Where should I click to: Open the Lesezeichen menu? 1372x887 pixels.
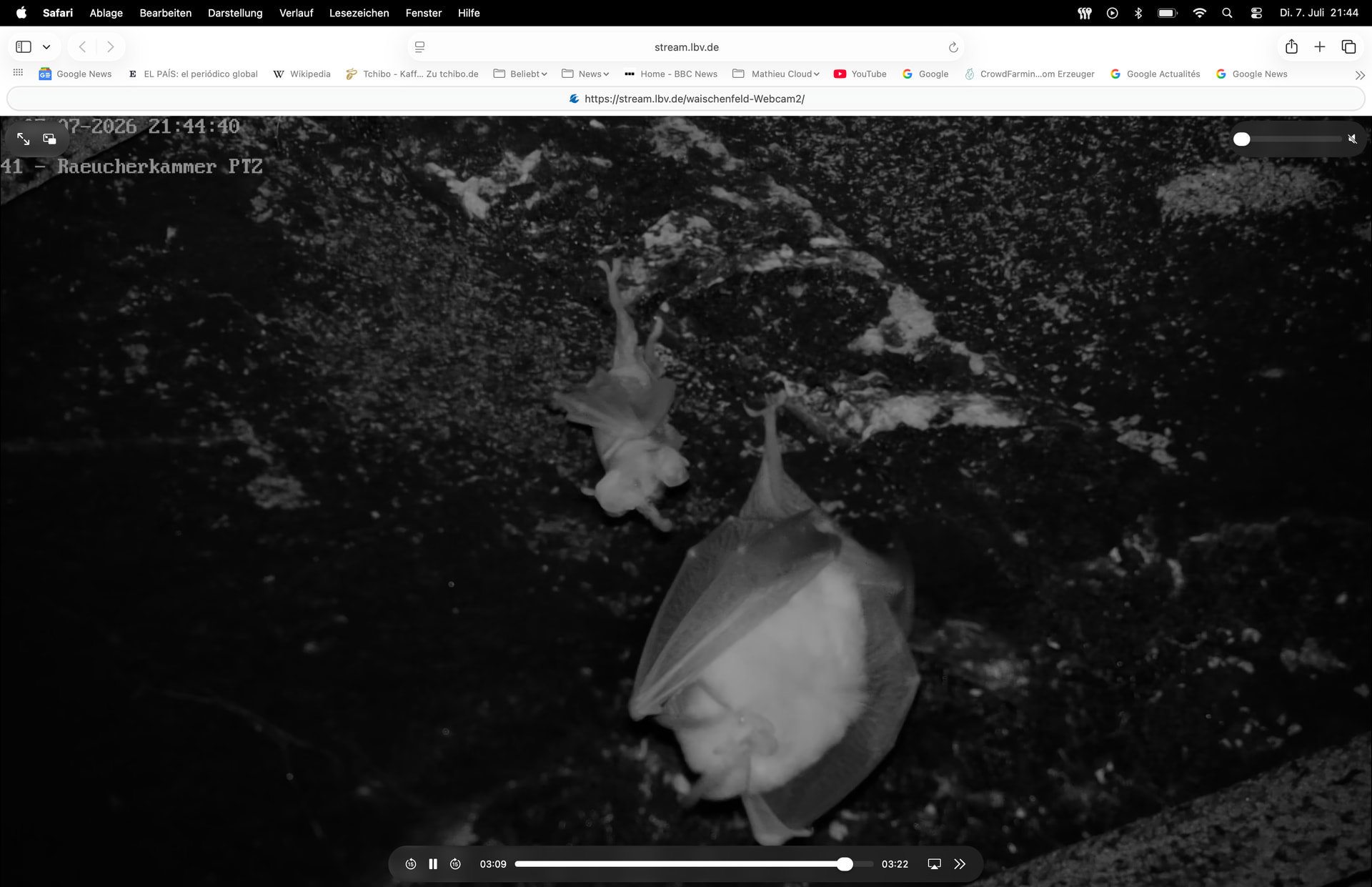click(x=359, y=13)
